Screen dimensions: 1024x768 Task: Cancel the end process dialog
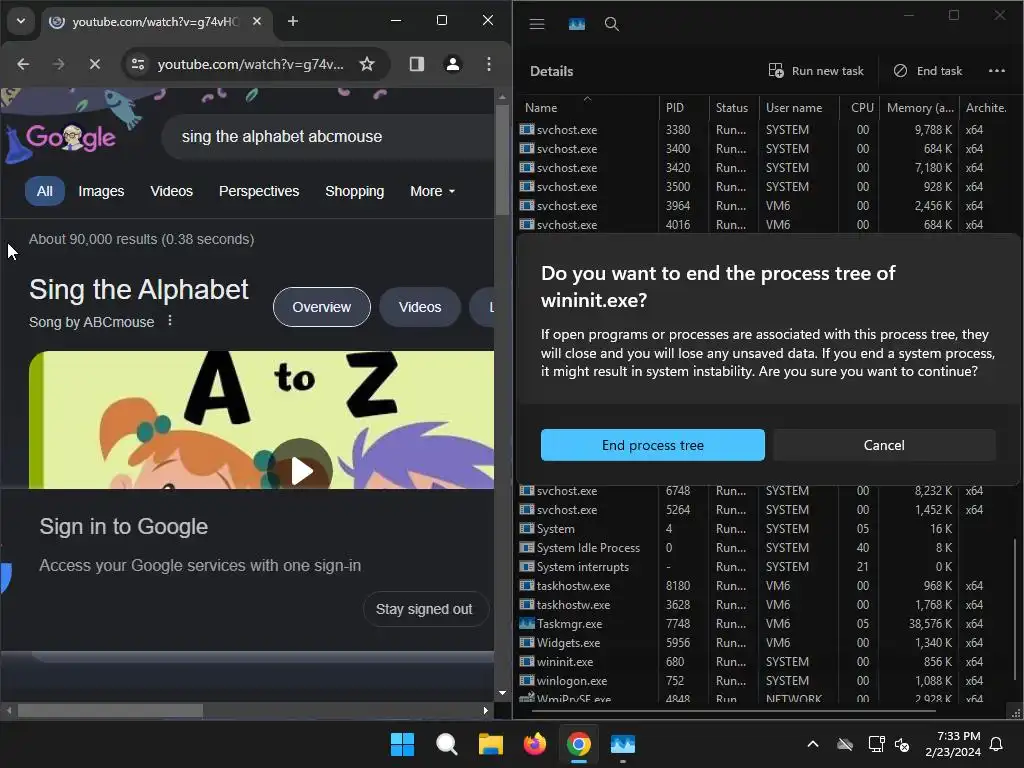884,445
